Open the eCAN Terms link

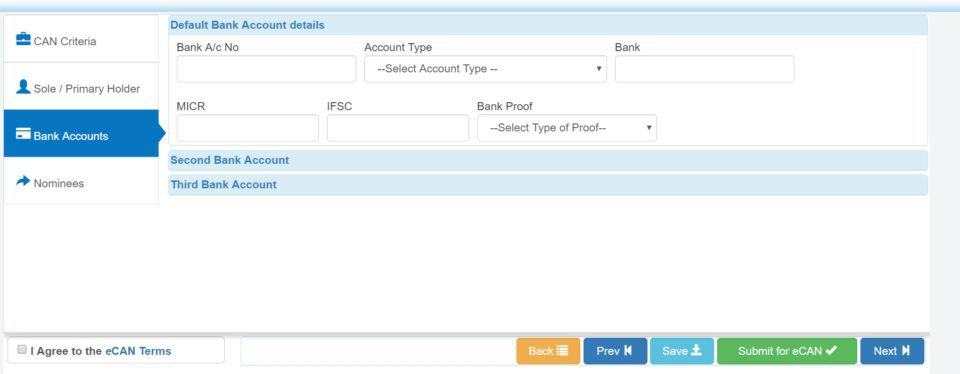(x=138, y=351)
